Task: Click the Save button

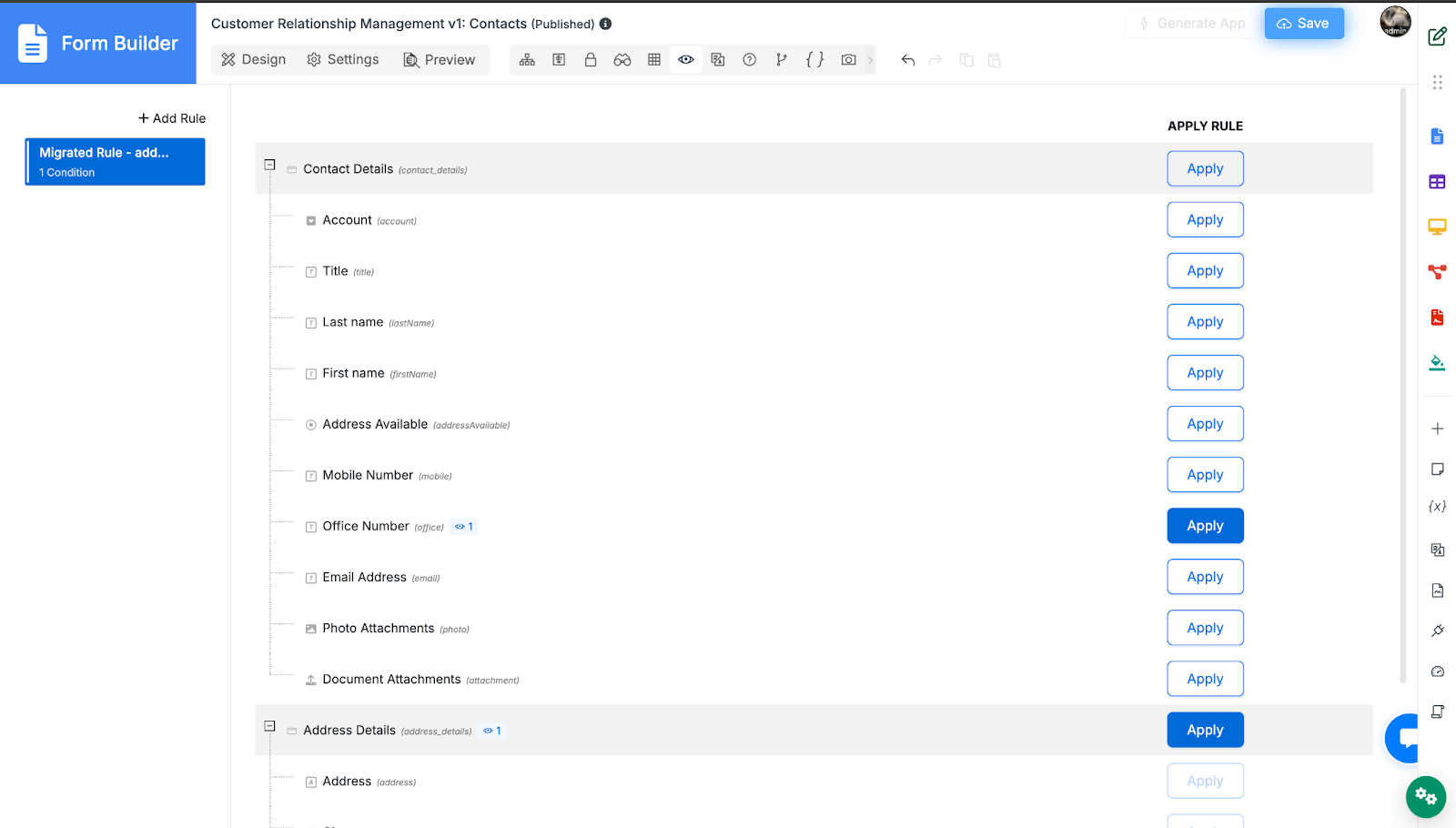Action: tap(1303, 24)
